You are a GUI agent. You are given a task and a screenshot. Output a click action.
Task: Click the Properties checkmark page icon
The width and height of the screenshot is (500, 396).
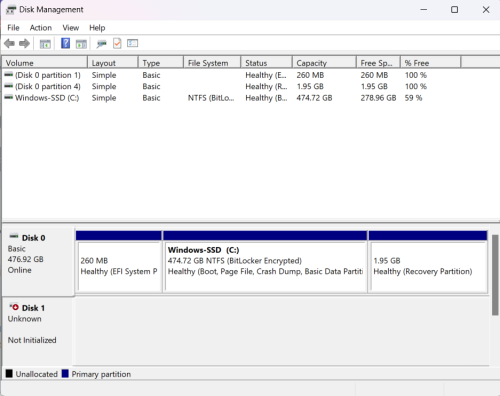click(x=117, y=43)
